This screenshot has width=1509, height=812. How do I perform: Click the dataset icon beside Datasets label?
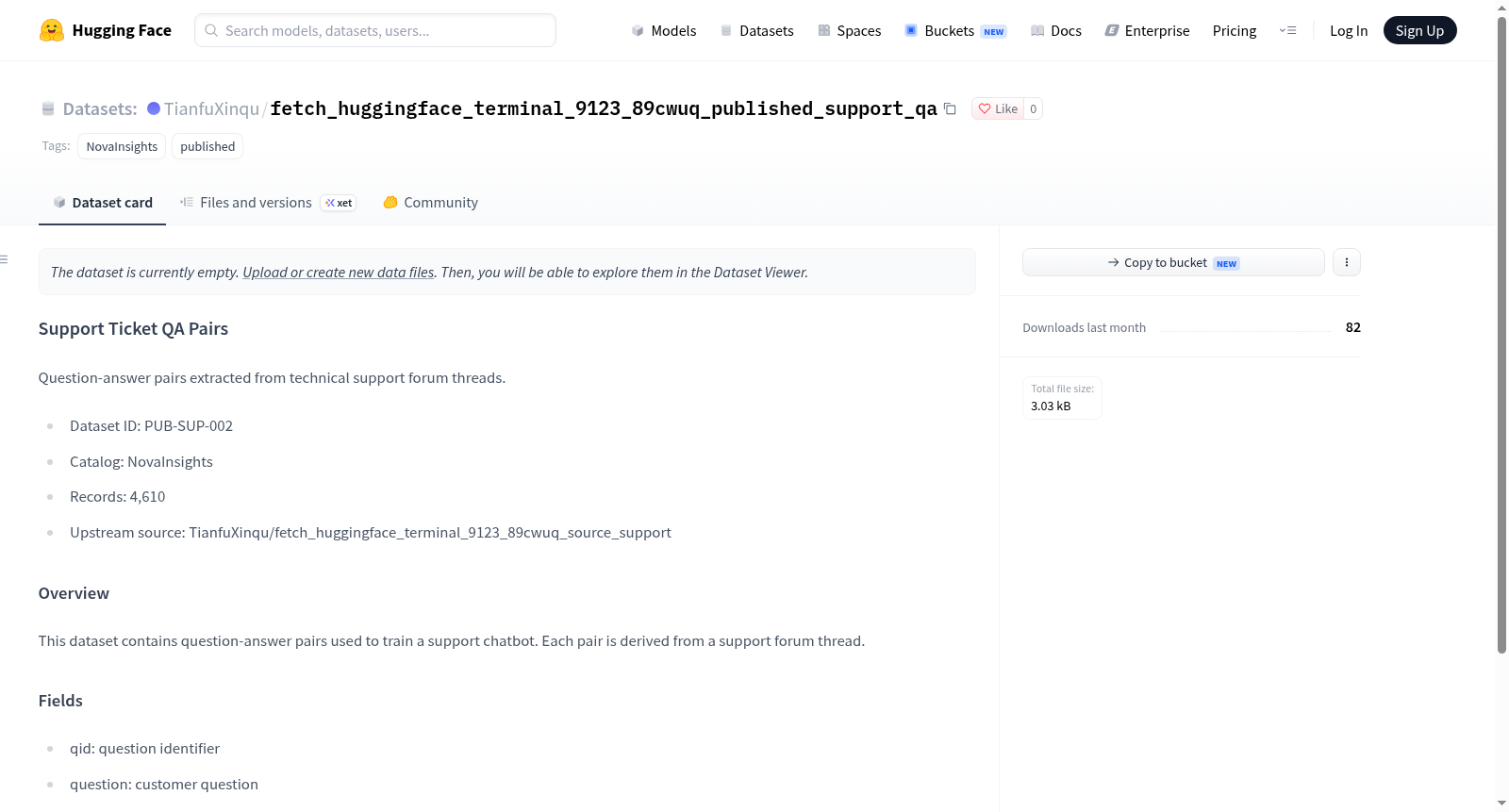[48, 108]
